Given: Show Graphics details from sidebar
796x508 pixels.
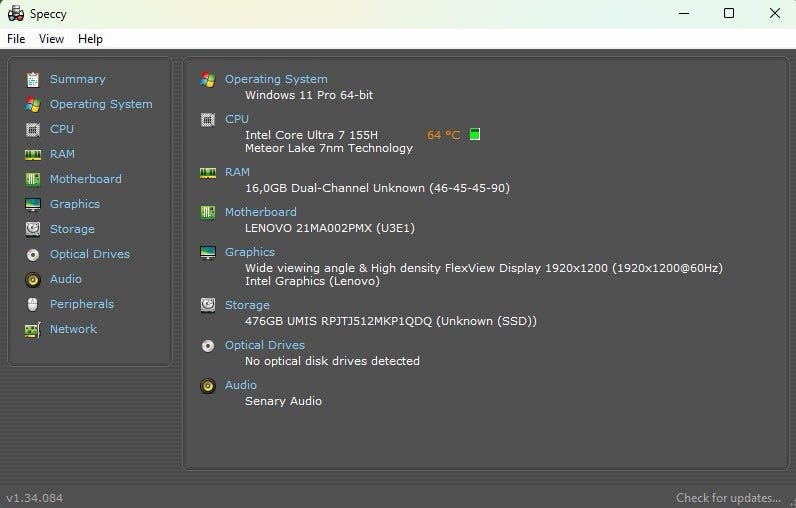Looking at the screenshot, I should (x=75, y=204).
